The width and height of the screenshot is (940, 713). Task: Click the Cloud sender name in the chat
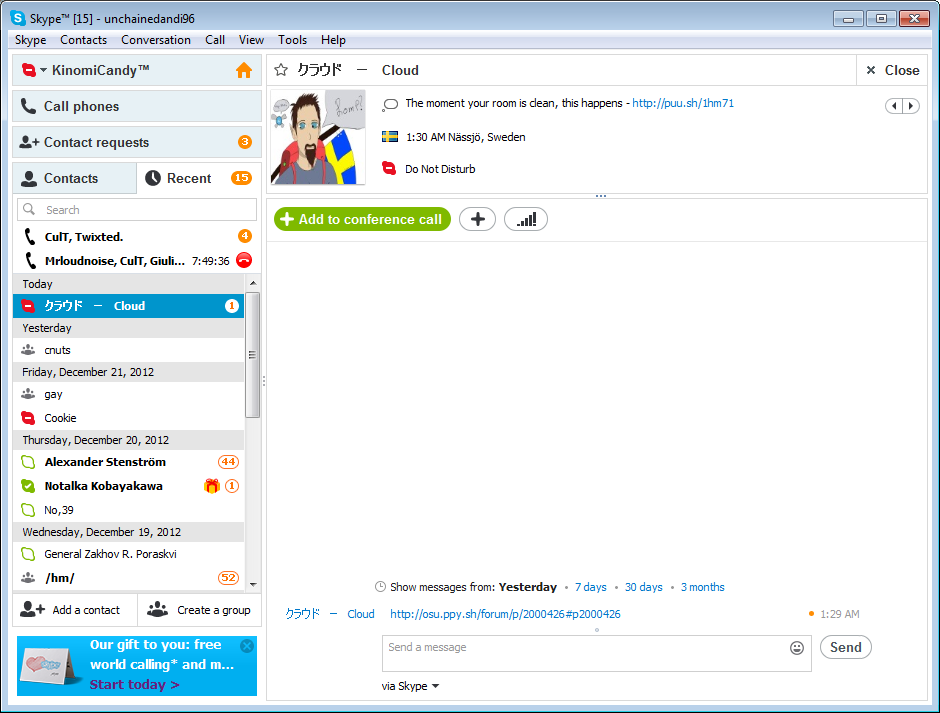[x=330, y=614]
